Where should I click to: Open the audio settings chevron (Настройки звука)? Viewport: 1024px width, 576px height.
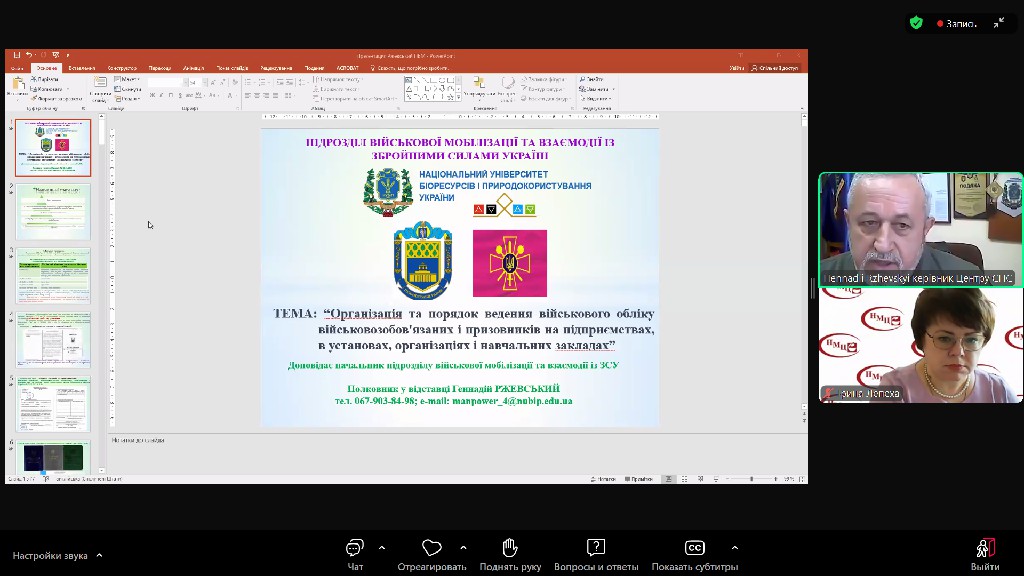point(99,556)
